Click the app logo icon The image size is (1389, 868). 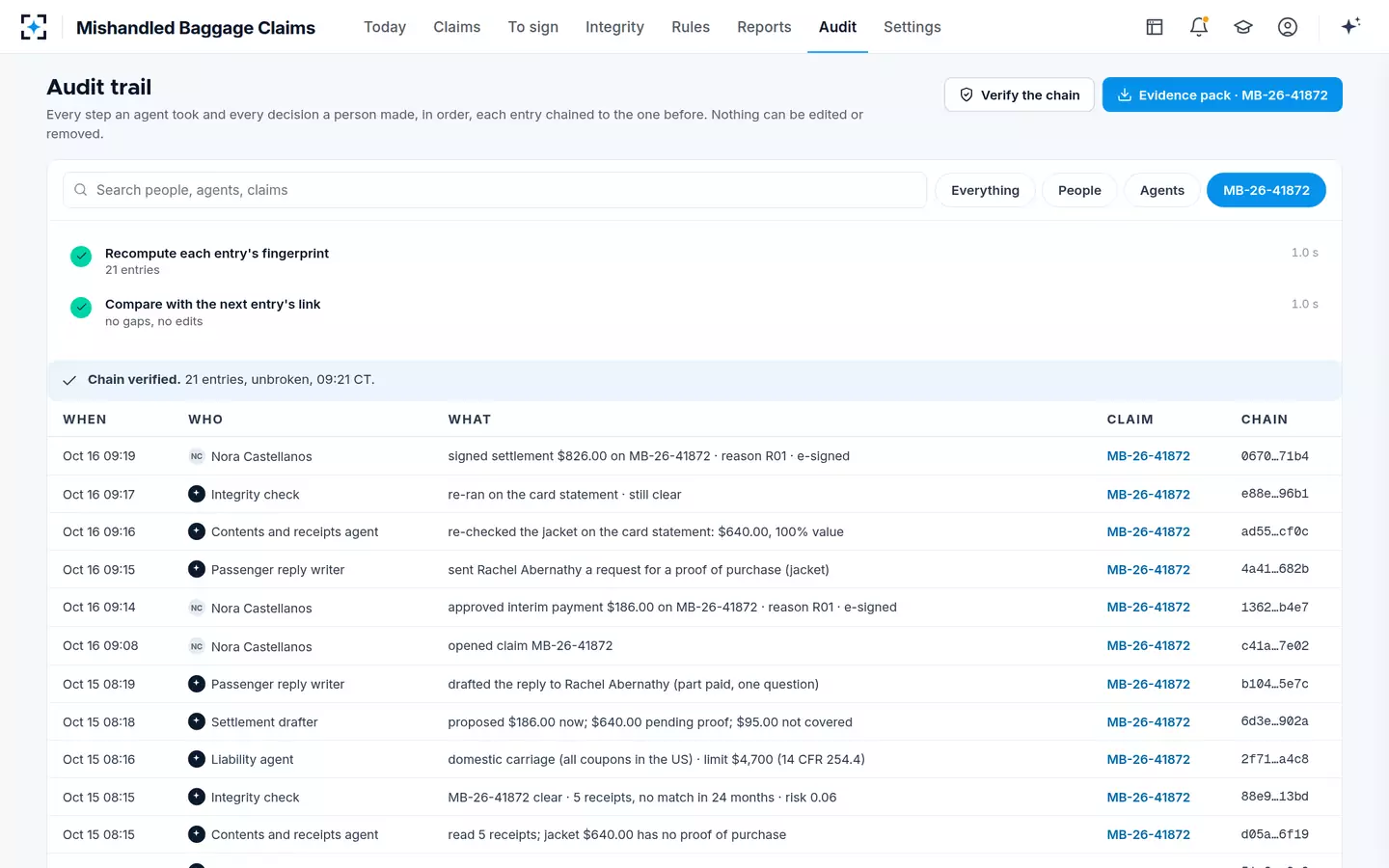pos(34,27)
